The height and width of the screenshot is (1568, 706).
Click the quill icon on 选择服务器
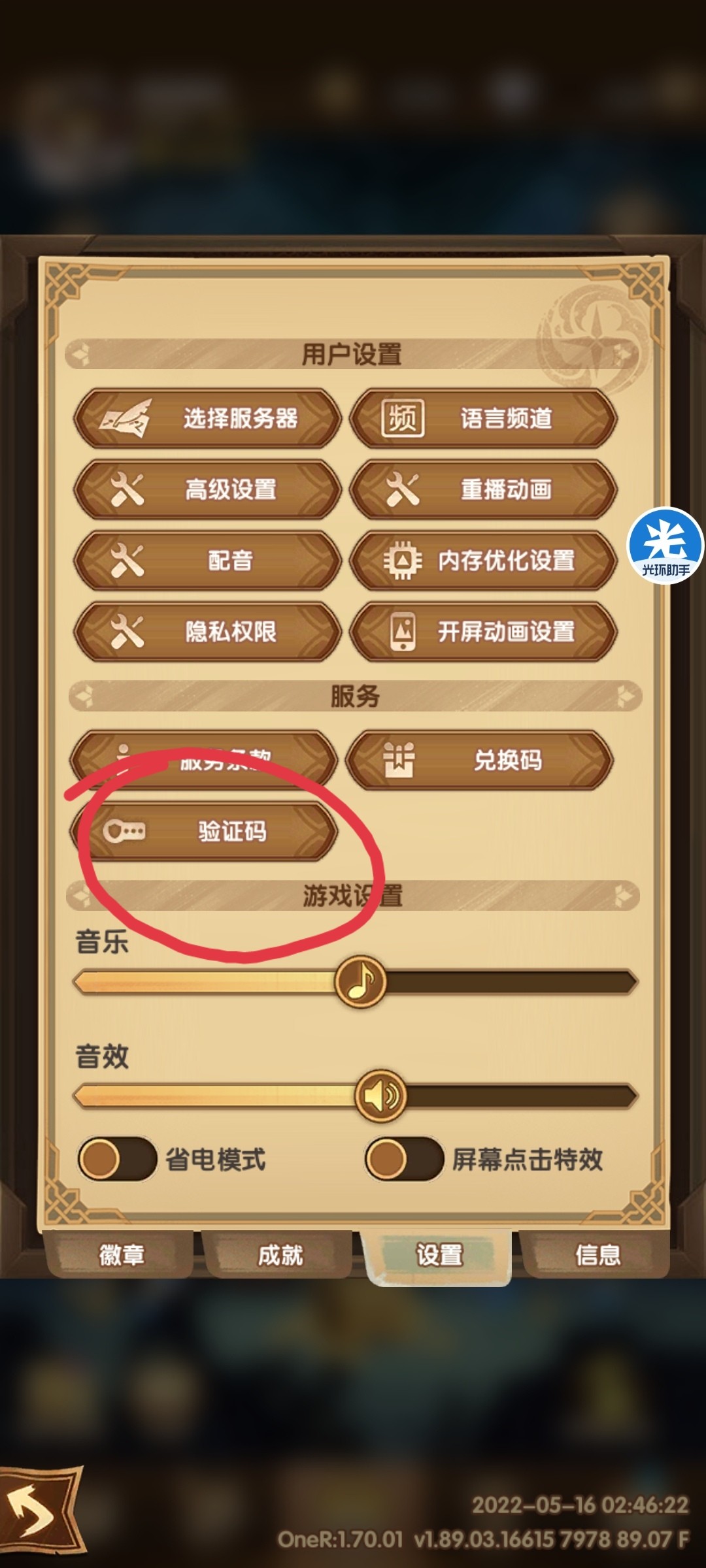[126, 418]
